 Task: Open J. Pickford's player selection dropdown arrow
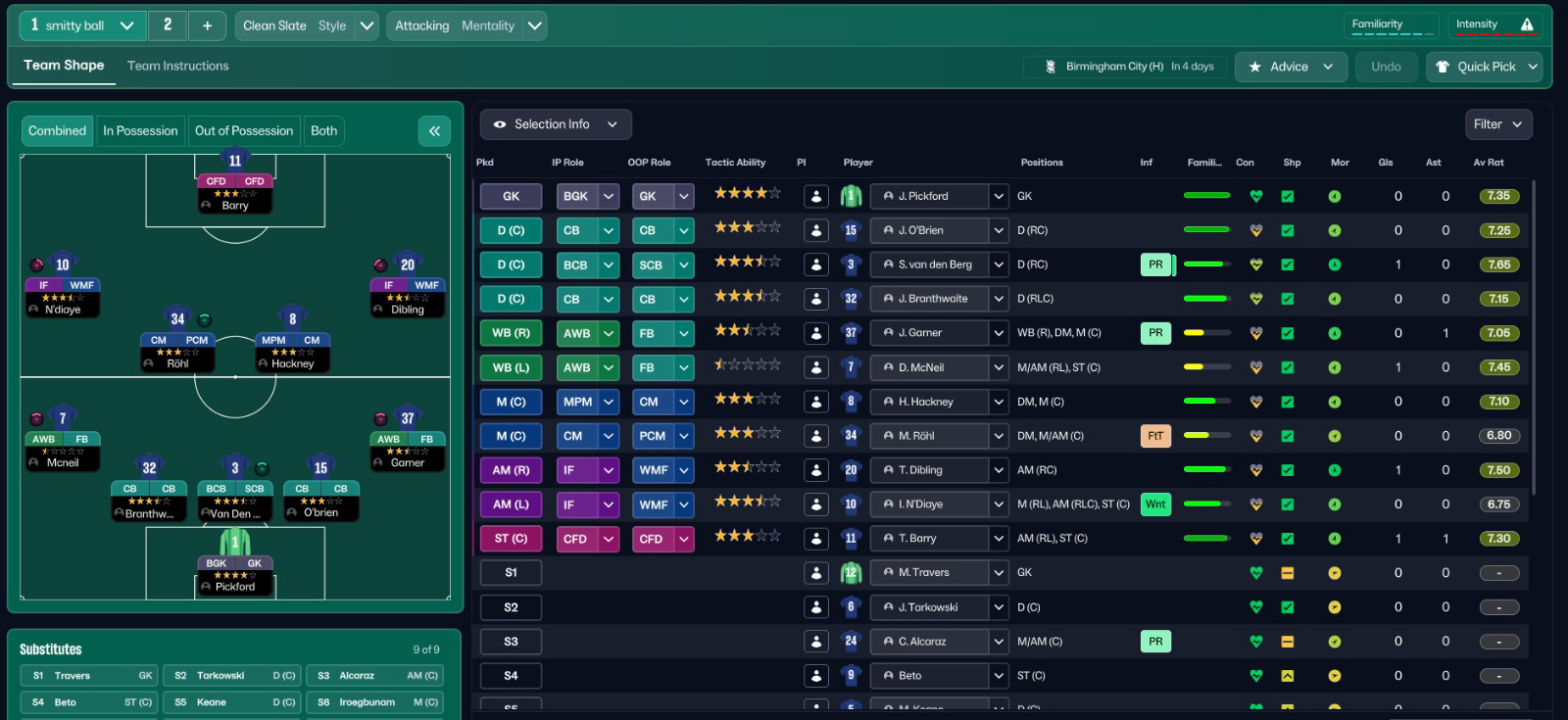pos(999,196)
